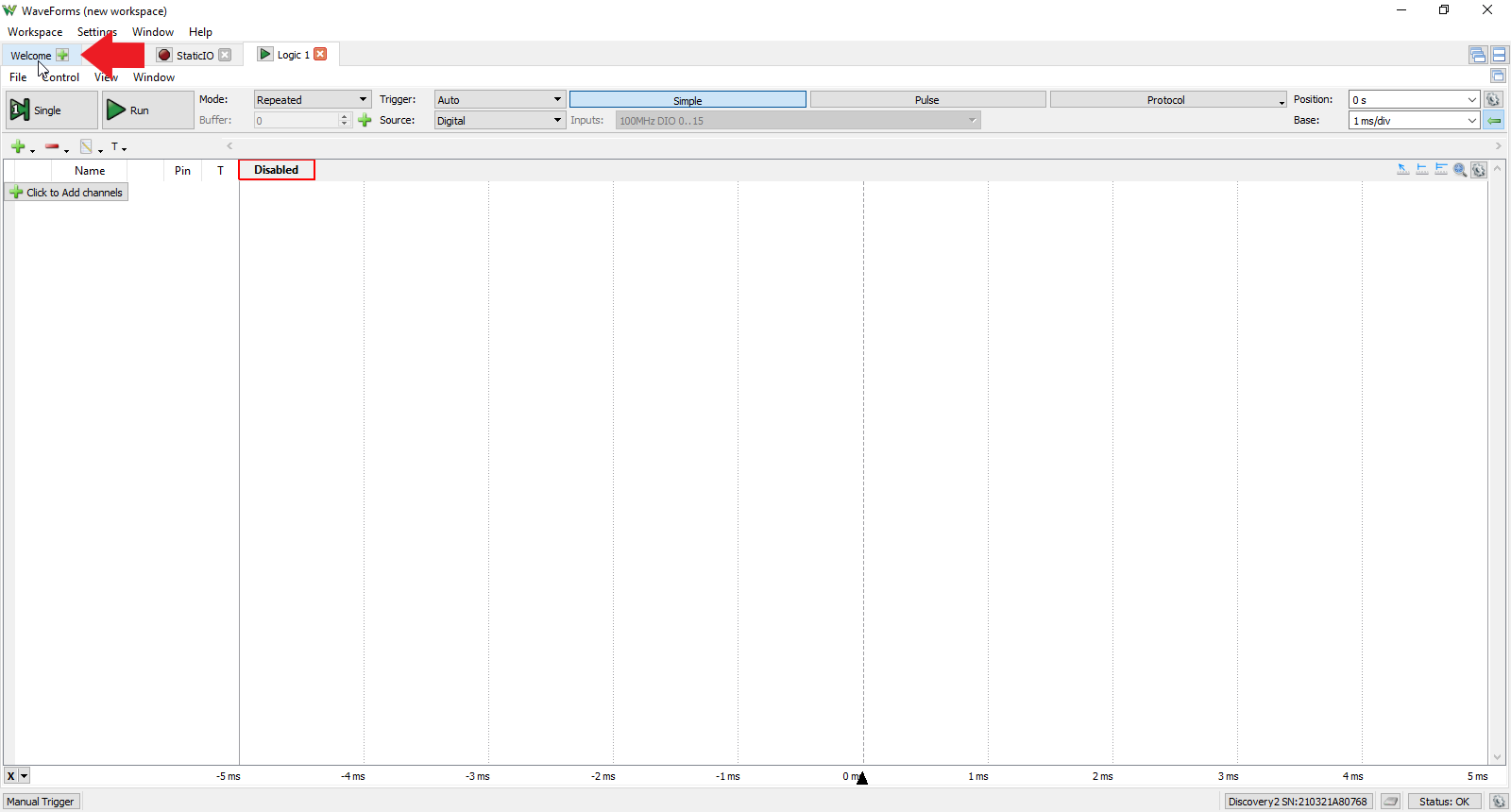Add a delta X cursor with double marker icon
1511x812 pixels.
pyautogui.click(x=1441, y=170)
